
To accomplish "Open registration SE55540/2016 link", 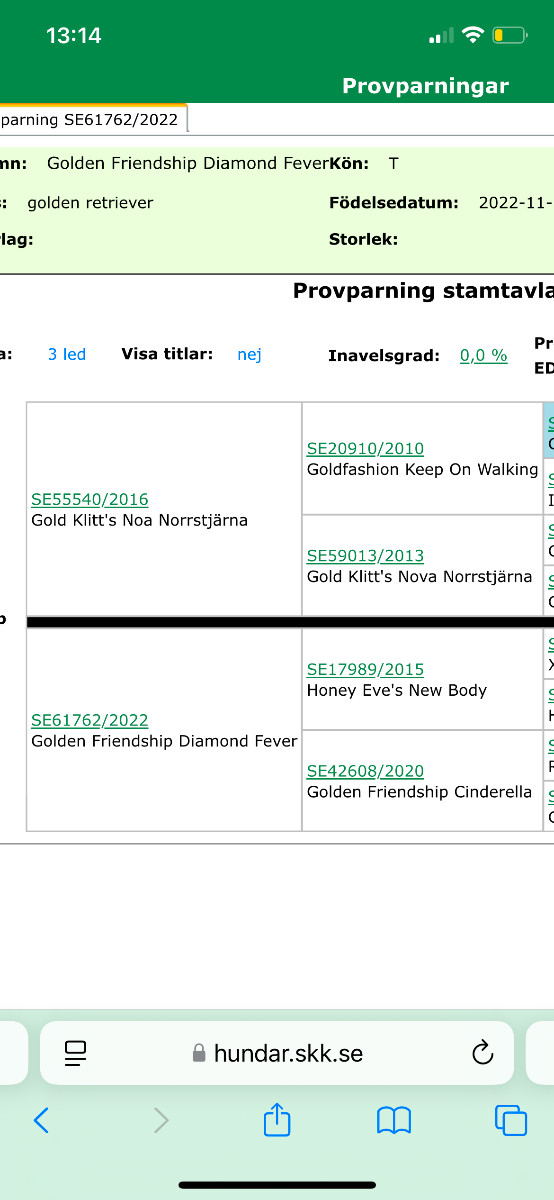I will coord(90,499).
